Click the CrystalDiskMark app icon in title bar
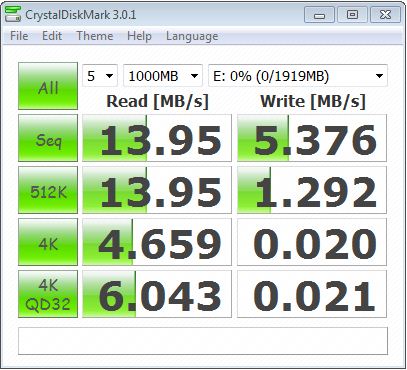Viewport: 407px width, 370px height. click(13, 14)
